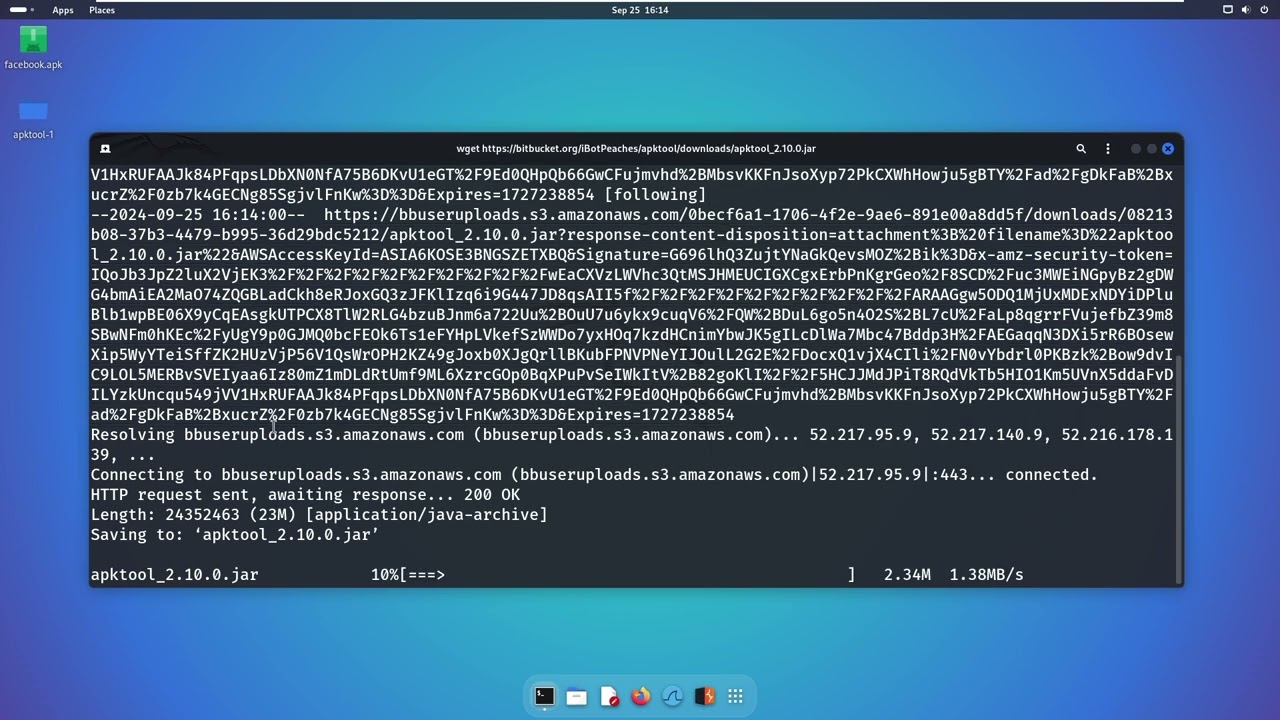The height and width of the screenshot is (720, 1280).
Task: Click the 'Saving to: apktool_2.10.0.jar' line
Action: 235,535
